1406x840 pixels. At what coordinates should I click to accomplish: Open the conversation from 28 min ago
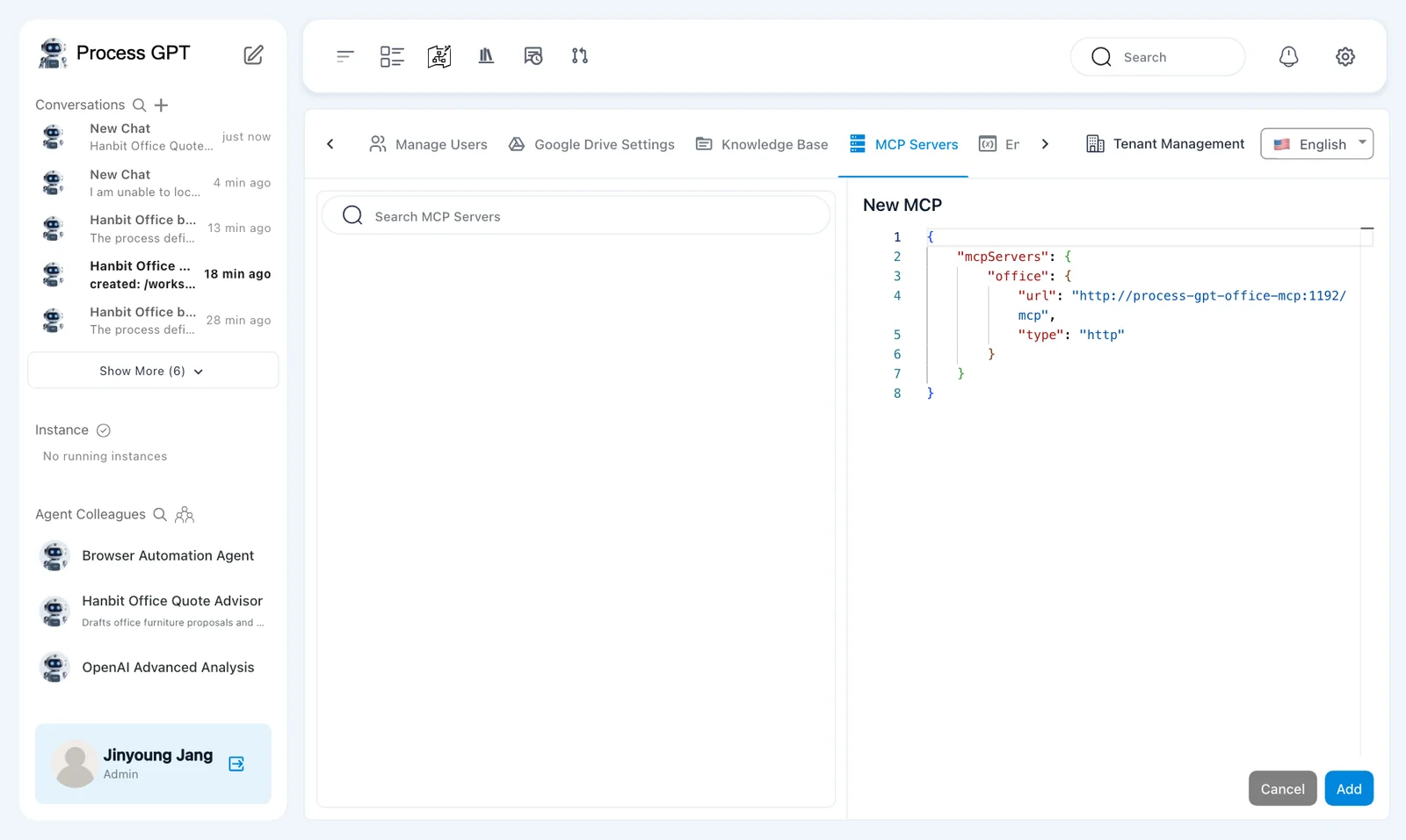(153, 321)
